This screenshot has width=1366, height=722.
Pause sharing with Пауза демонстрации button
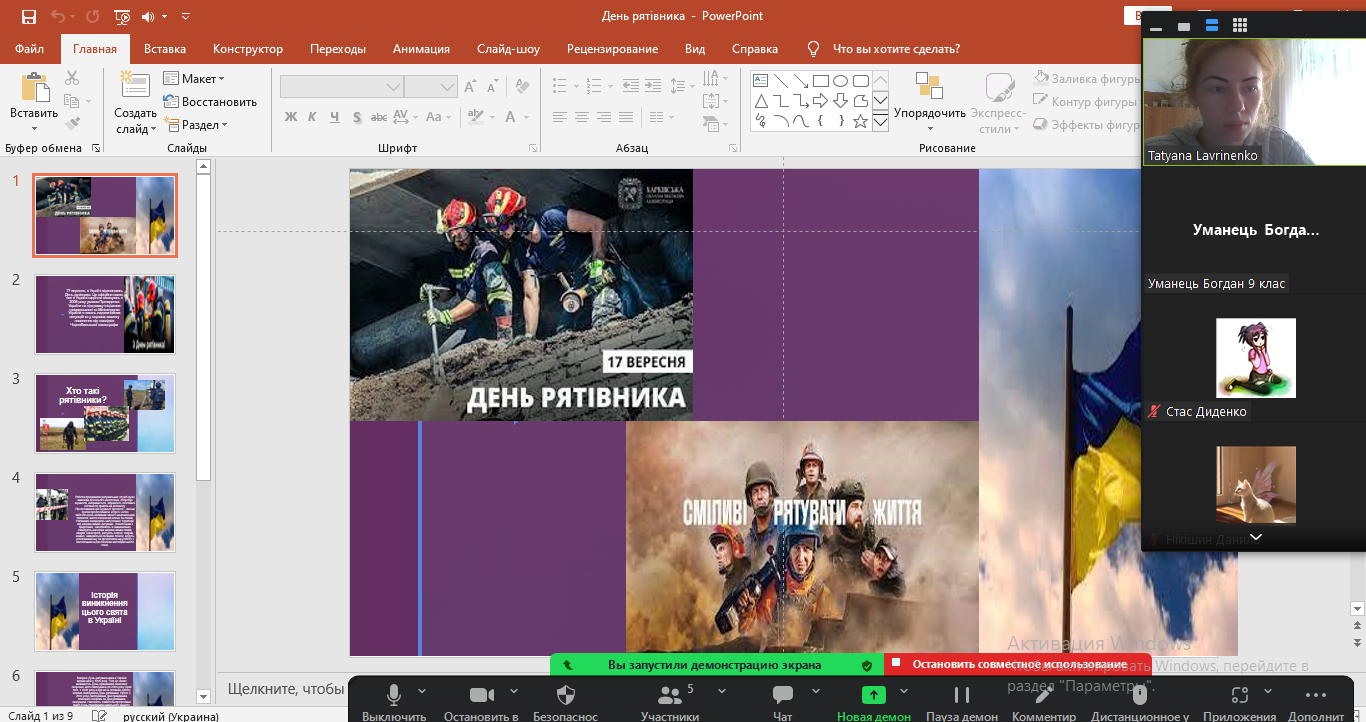coord(961,701)
